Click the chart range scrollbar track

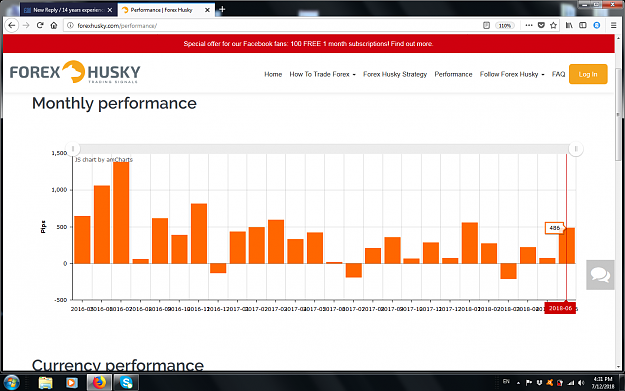click(x=324, y=149)
